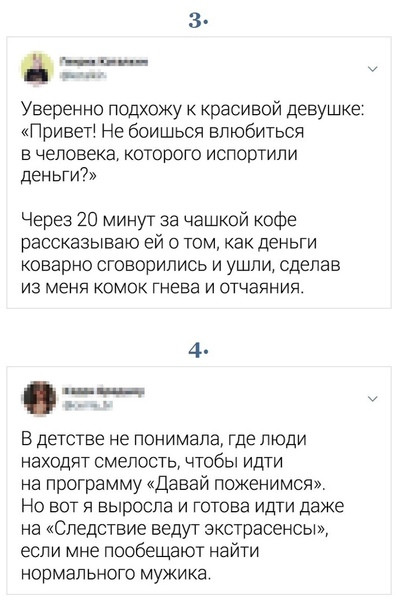Click the line 'В детстве не понимала, где люди'
Viewport: 398px width, 604px height.
pos(163,440)
